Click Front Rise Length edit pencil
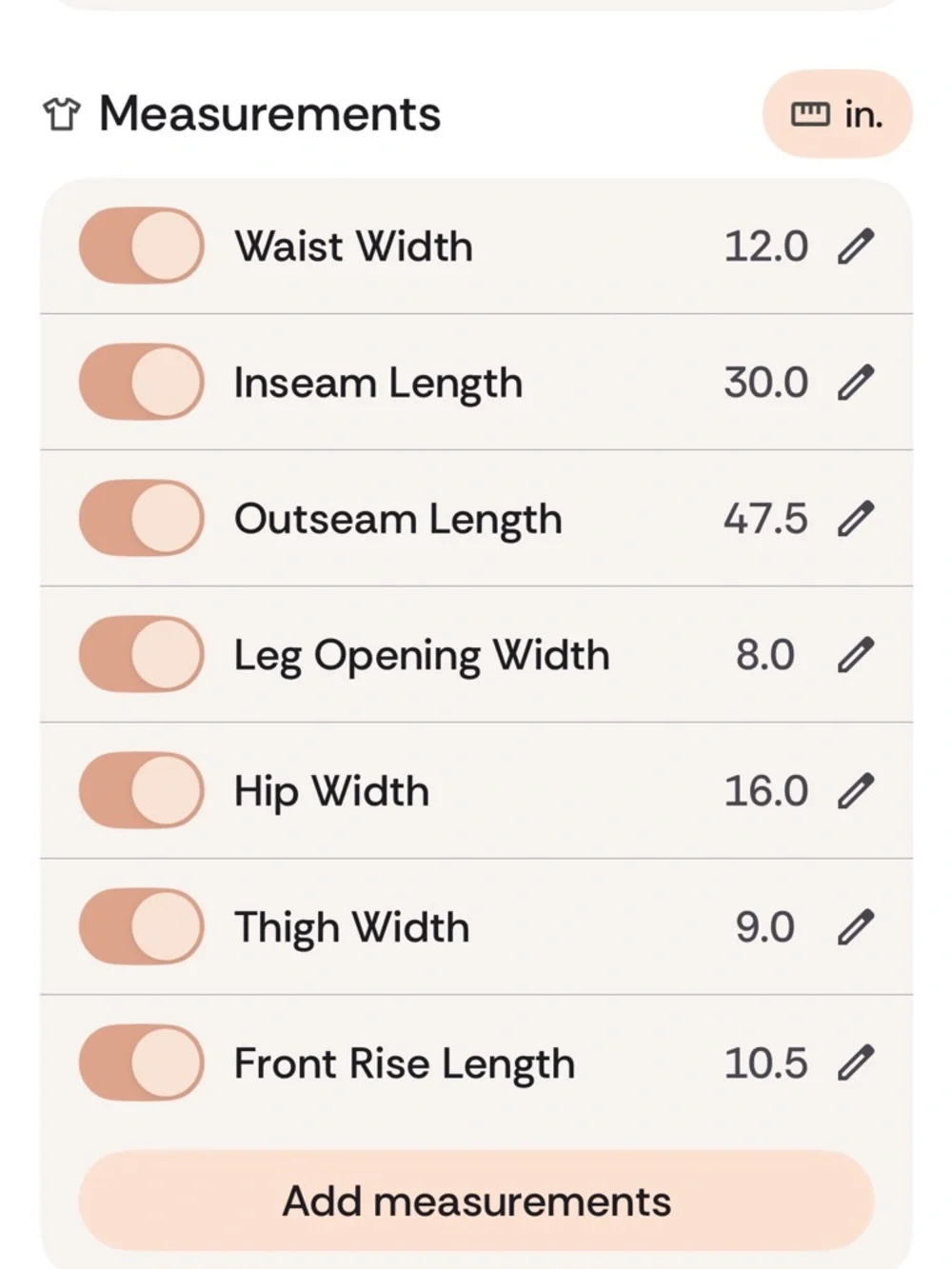Image resolution: width=952 pixels, height=1269 pixels. click(x=855, y=1063)
